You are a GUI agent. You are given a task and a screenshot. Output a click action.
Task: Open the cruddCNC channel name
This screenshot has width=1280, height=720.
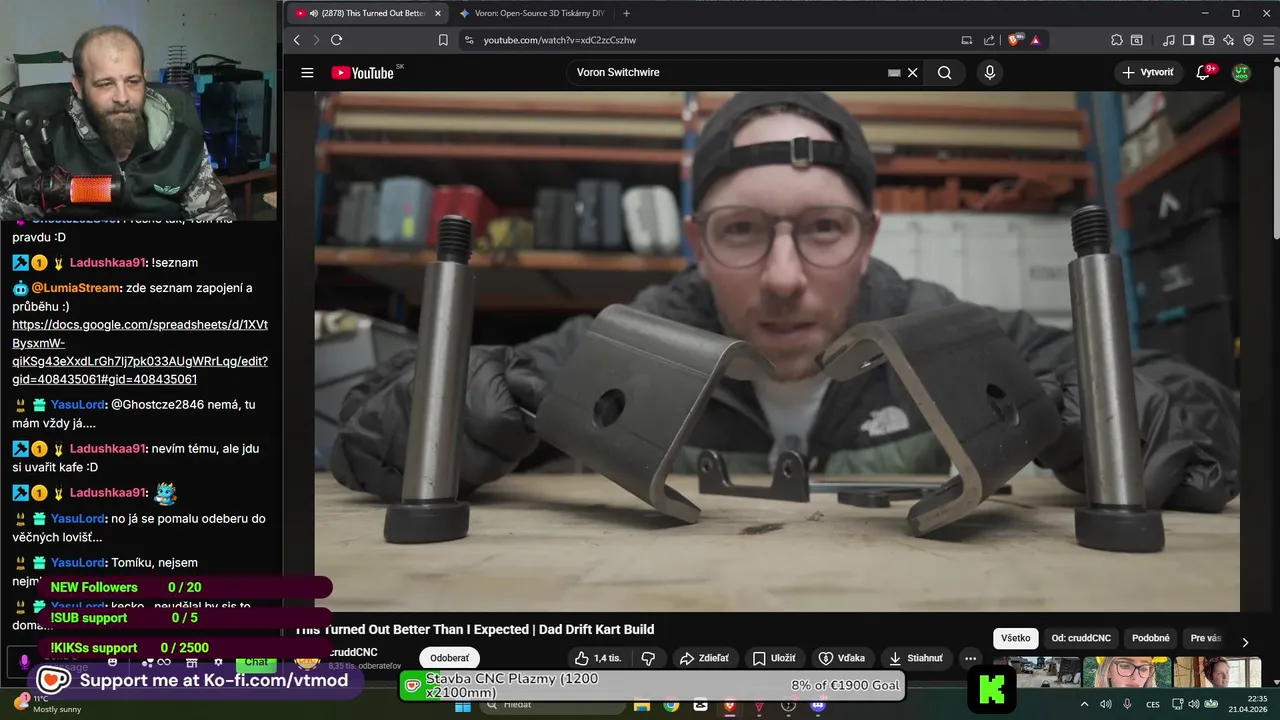[353, 652]
